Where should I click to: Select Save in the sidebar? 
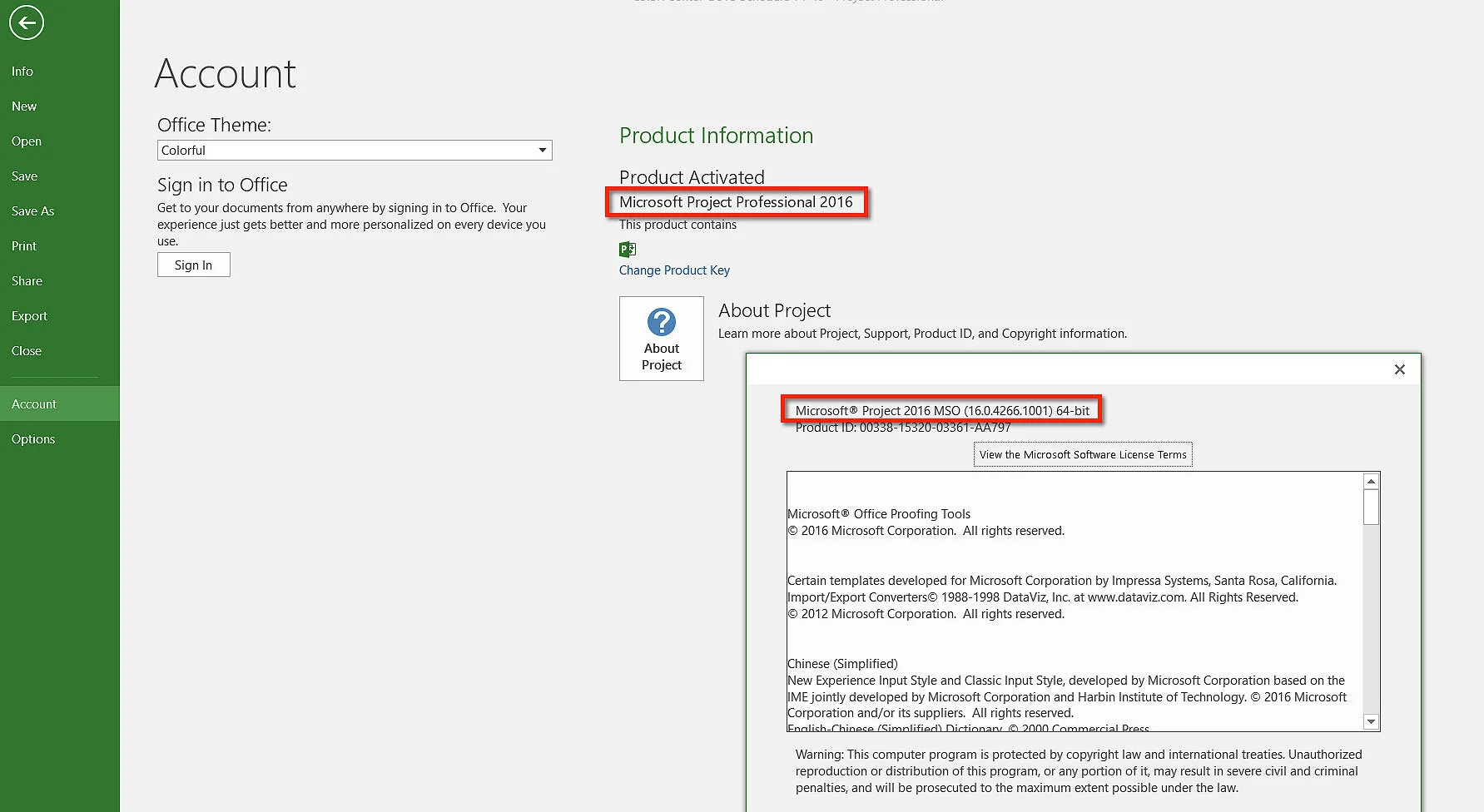point(25,176)
